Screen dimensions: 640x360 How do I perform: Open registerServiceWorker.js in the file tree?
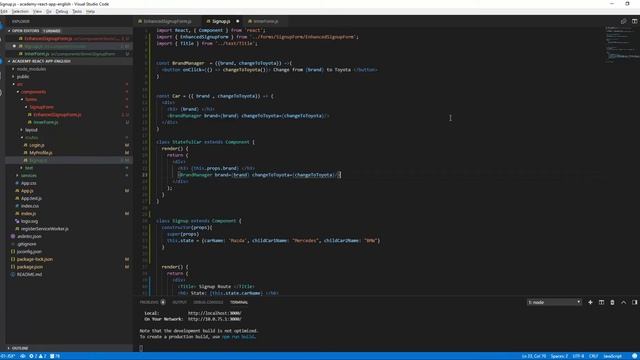coord(44,229)
